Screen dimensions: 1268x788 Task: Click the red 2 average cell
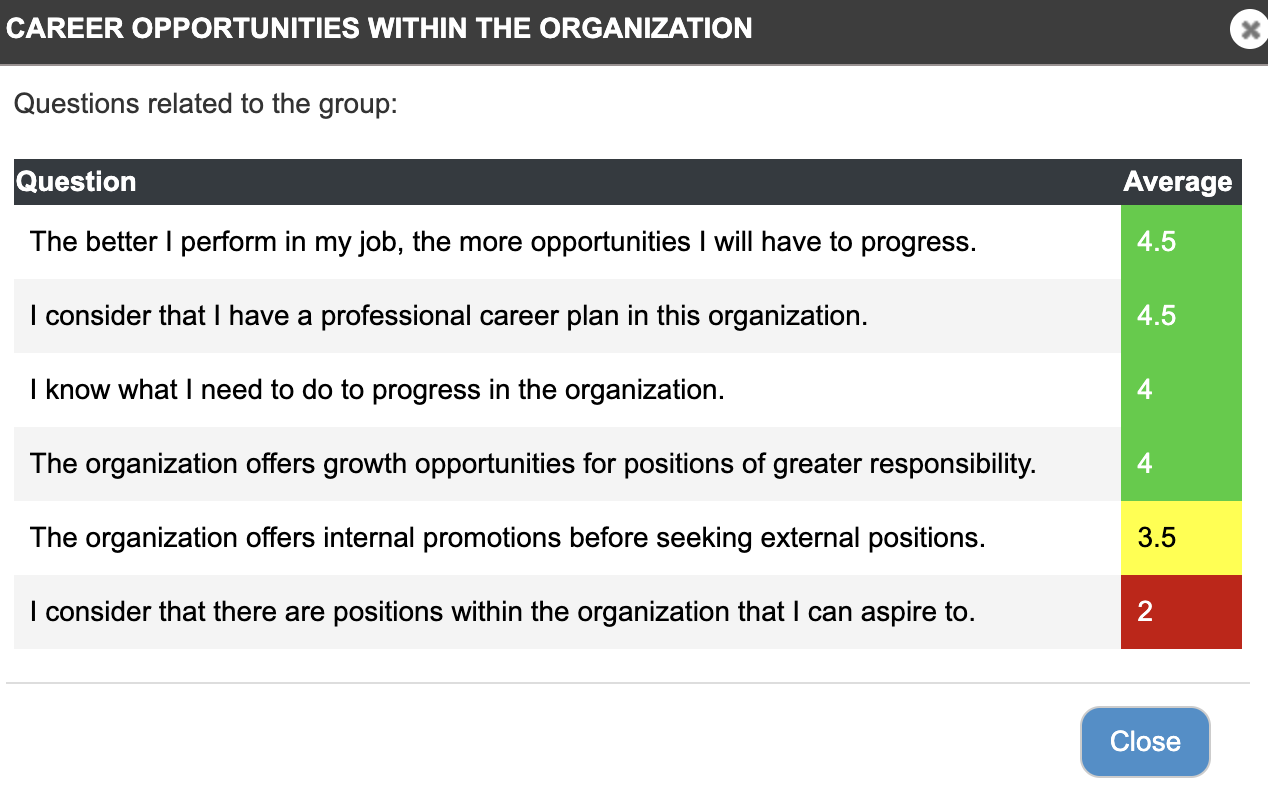[x=1181, y=612]
